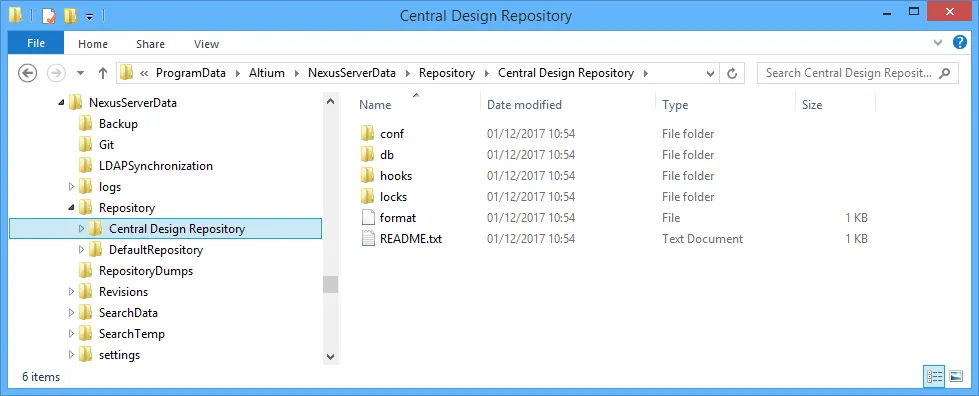Click the New Folder quick access icon
Image resolution: width=979 pixels, height=396 pixels.
(x=71, y=16)
